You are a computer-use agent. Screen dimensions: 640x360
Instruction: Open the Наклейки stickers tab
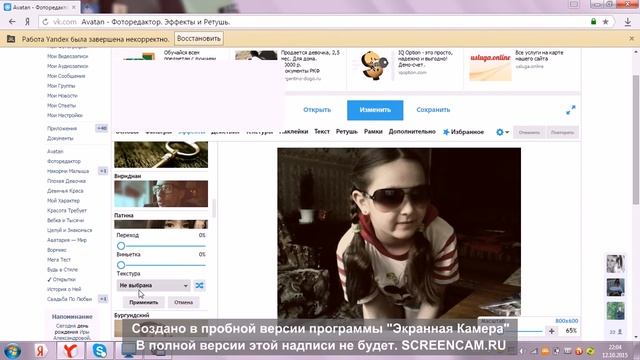(x=294, y=131)
